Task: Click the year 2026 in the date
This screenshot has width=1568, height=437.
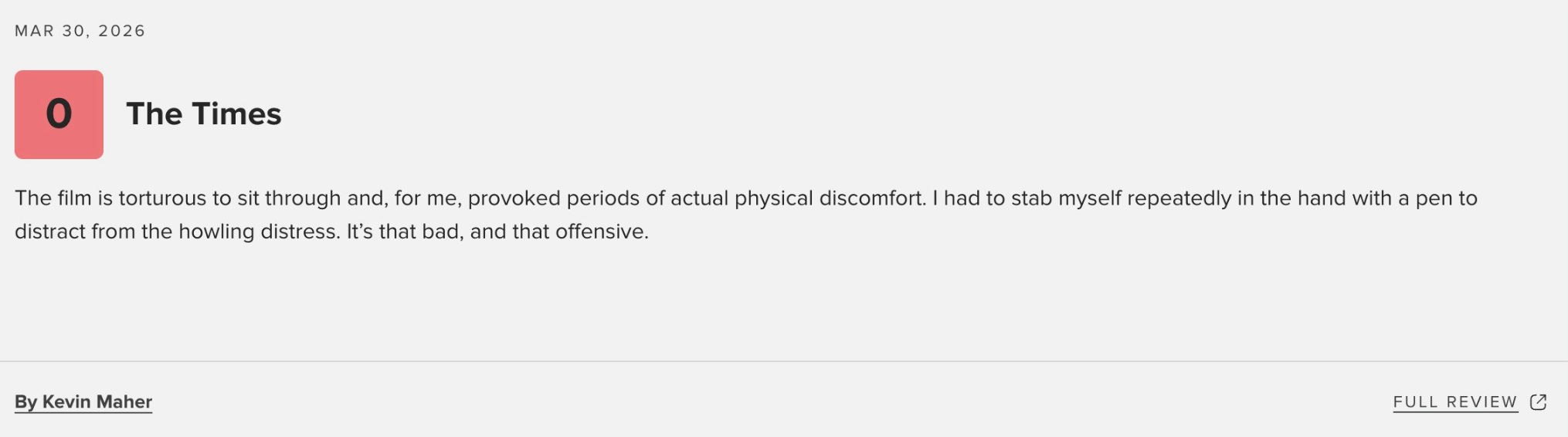Action: [122, 31]
